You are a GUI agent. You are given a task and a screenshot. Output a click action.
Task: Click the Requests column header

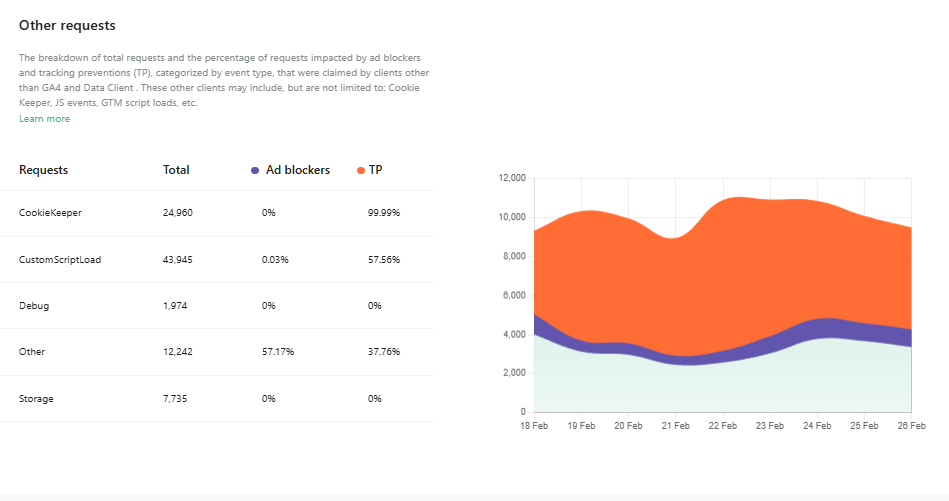(44, 170)
